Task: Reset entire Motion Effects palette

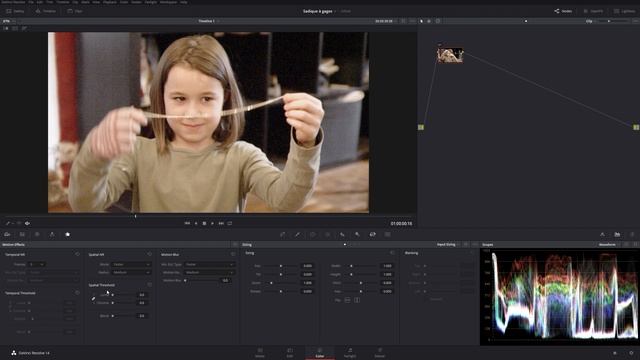Action: (235, 244)
